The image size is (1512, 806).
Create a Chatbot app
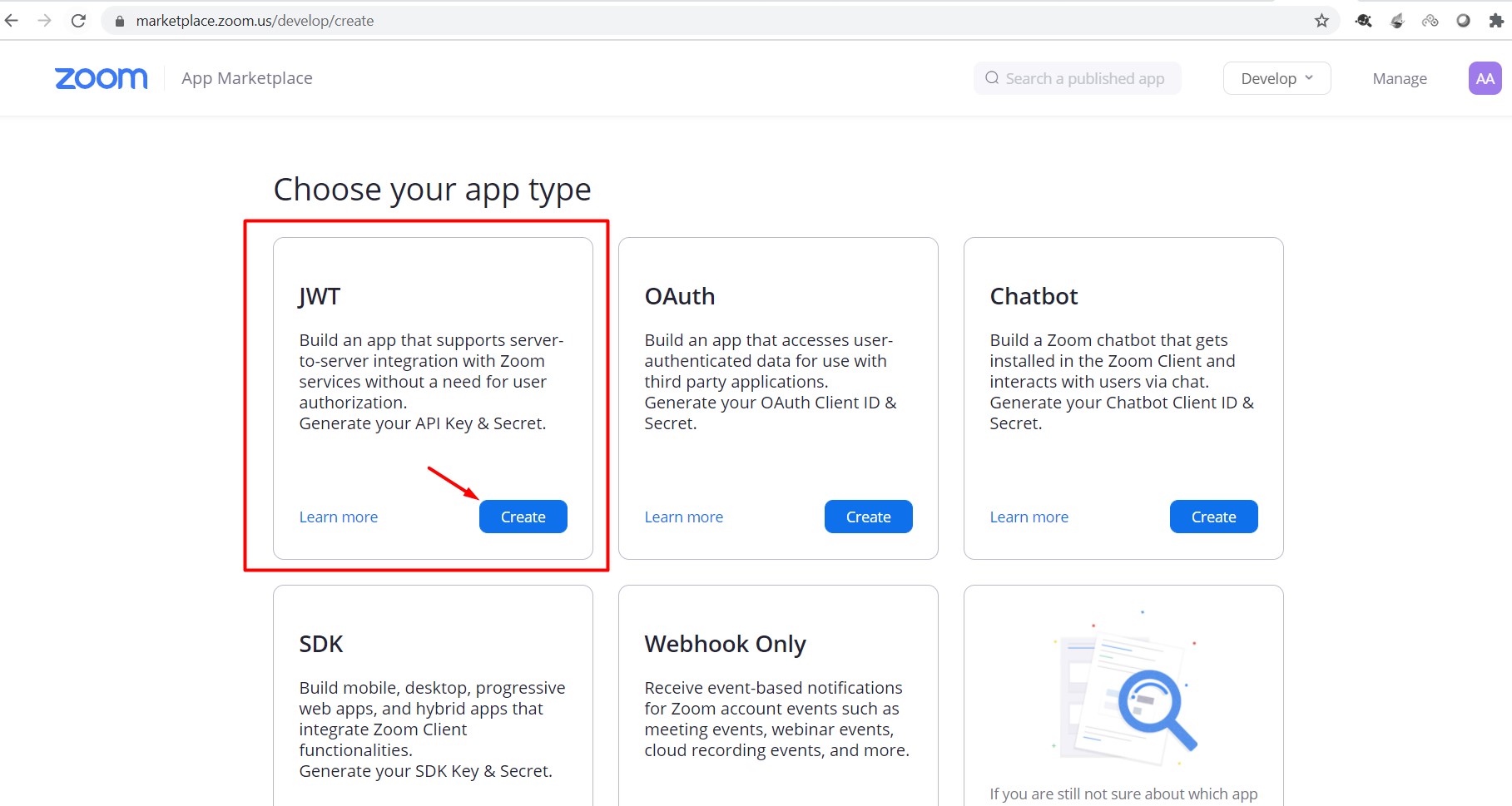coord(1213,517)
